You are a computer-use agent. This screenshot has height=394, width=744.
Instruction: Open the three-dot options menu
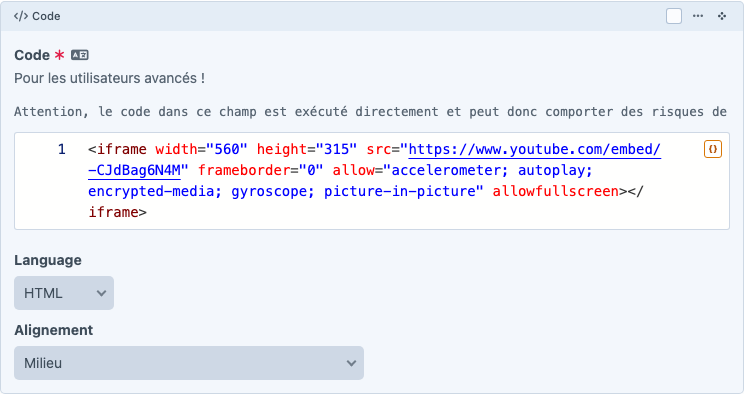(x=698, y=16)
